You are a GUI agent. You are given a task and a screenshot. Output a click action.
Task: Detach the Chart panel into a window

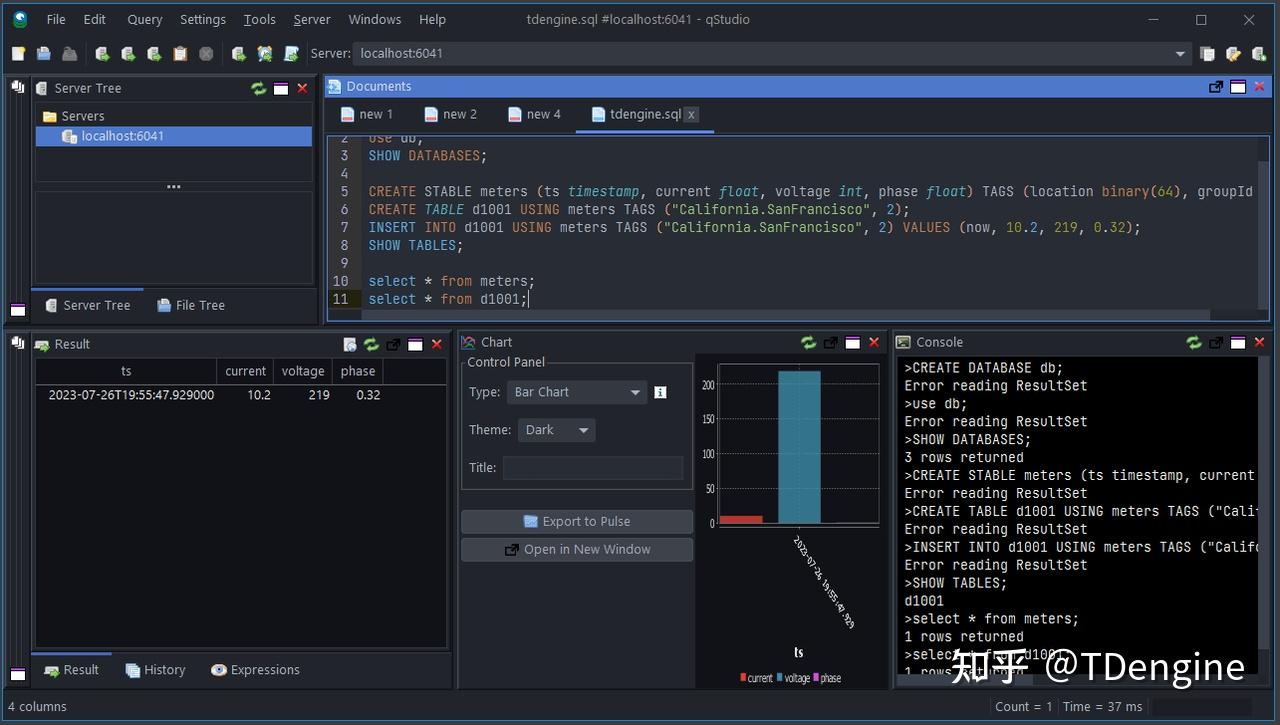pyautogui.click(x=831, y=342)
